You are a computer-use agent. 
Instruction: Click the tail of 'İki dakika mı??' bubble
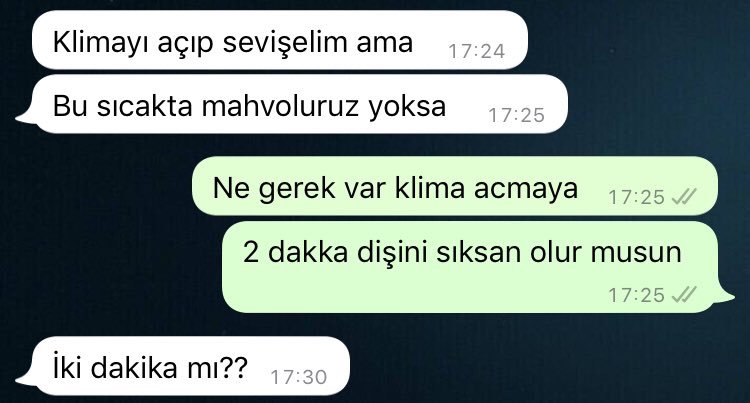pyautogui.click(x=26, y=379)
